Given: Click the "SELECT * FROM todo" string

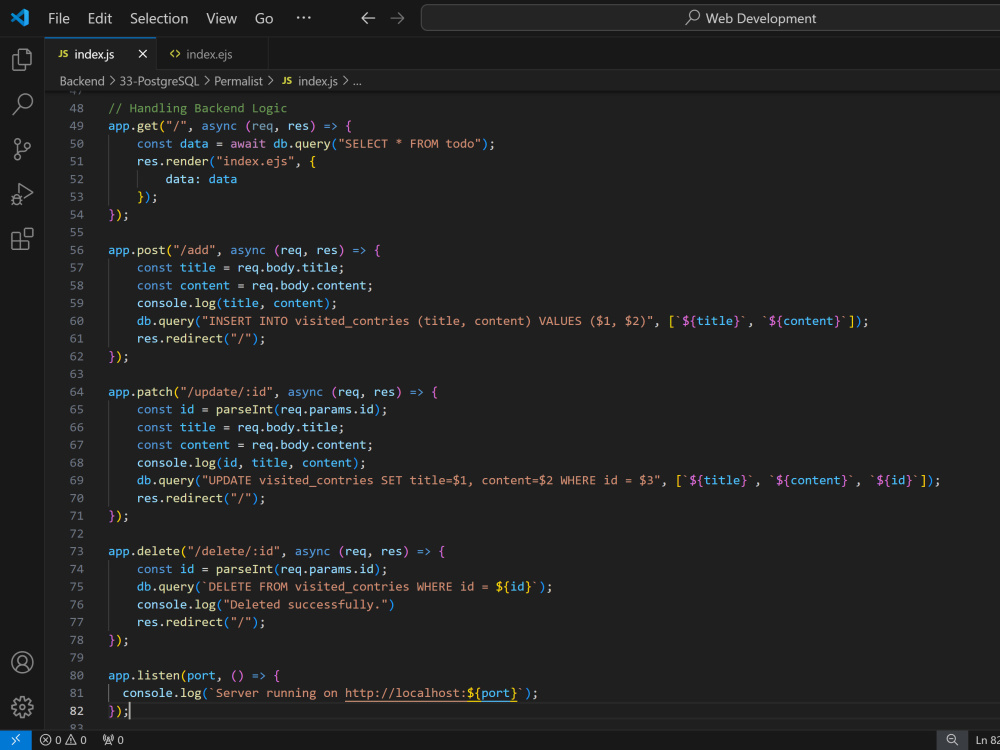Looking at the screenshot, I should (x=410, y=143).
